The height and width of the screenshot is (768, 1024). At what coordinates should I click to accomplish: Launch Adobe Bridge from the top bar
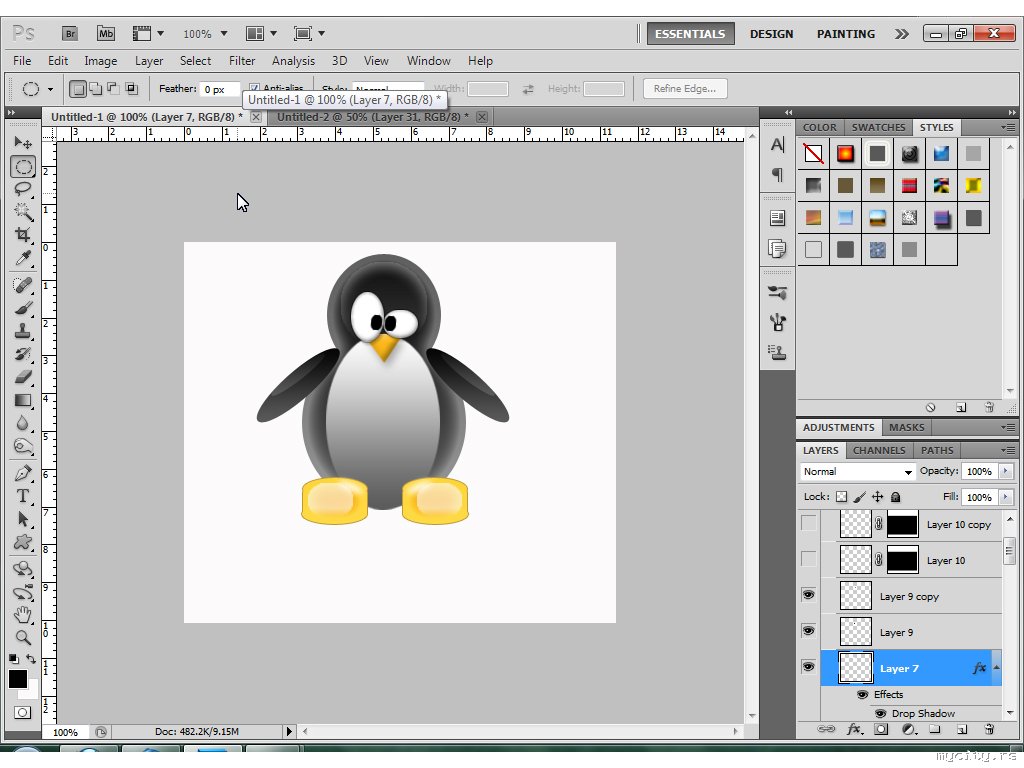pyautogui.click(x=71, y=33)
